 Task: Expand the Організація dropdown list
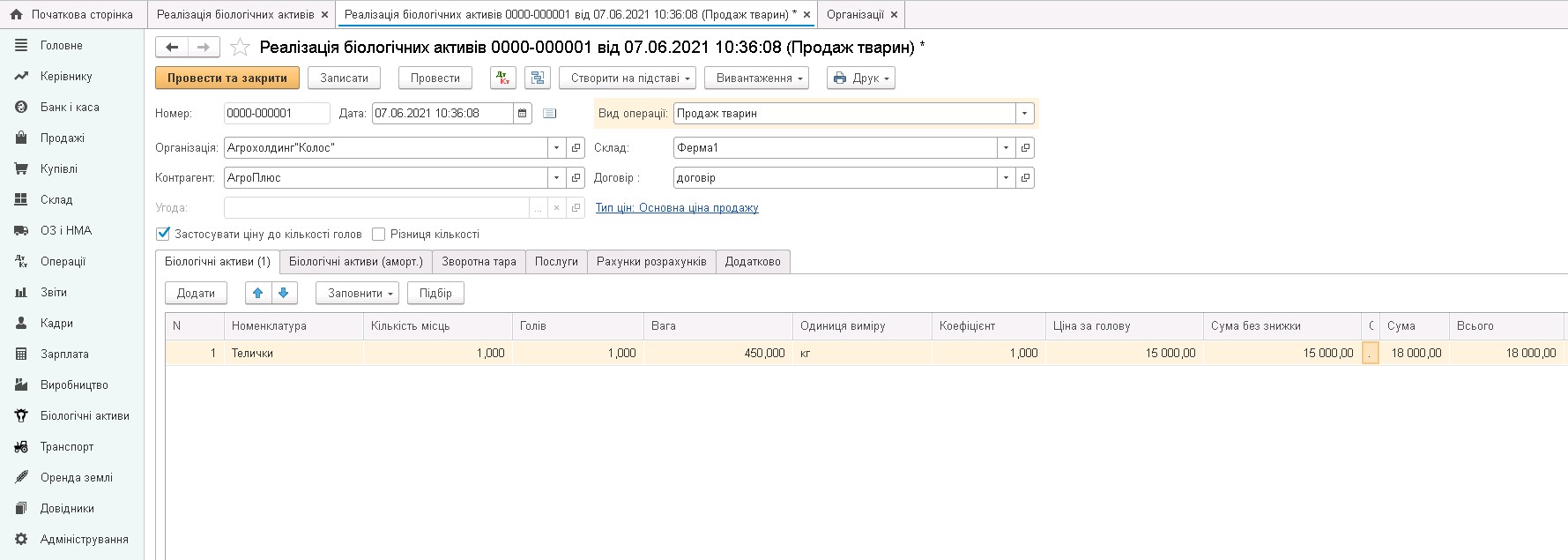coord(556,148)
